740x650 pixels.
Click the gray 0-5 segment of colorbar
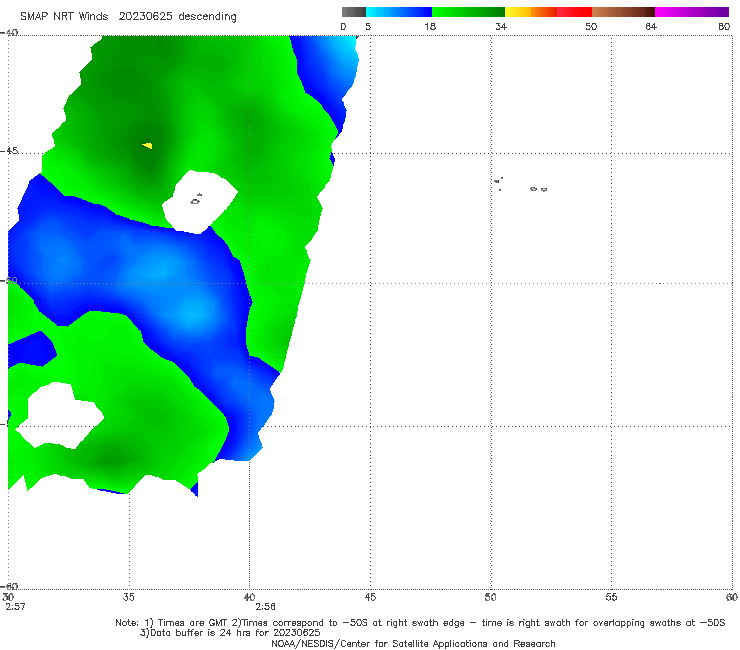point(353,12)
